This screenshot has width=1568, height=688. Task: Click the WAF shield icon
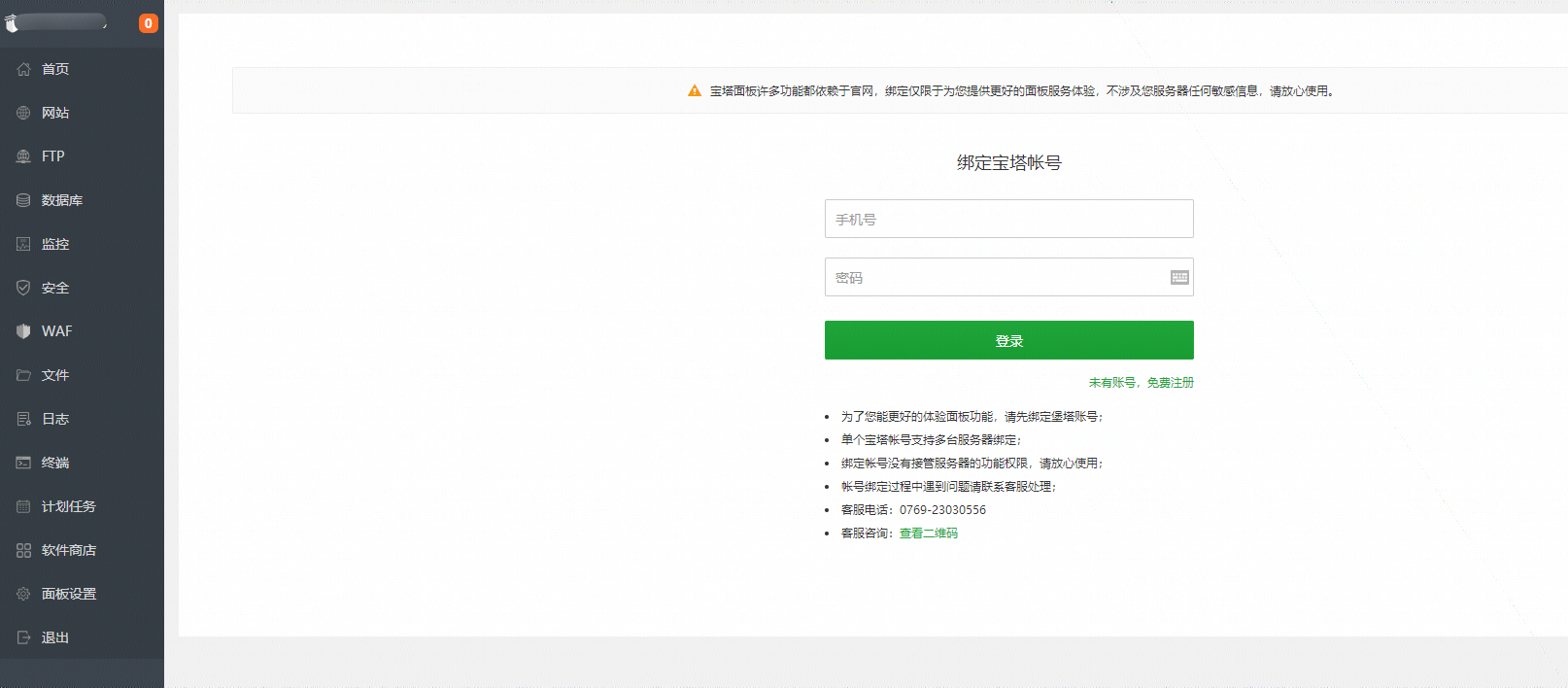[x=23, y=331]
